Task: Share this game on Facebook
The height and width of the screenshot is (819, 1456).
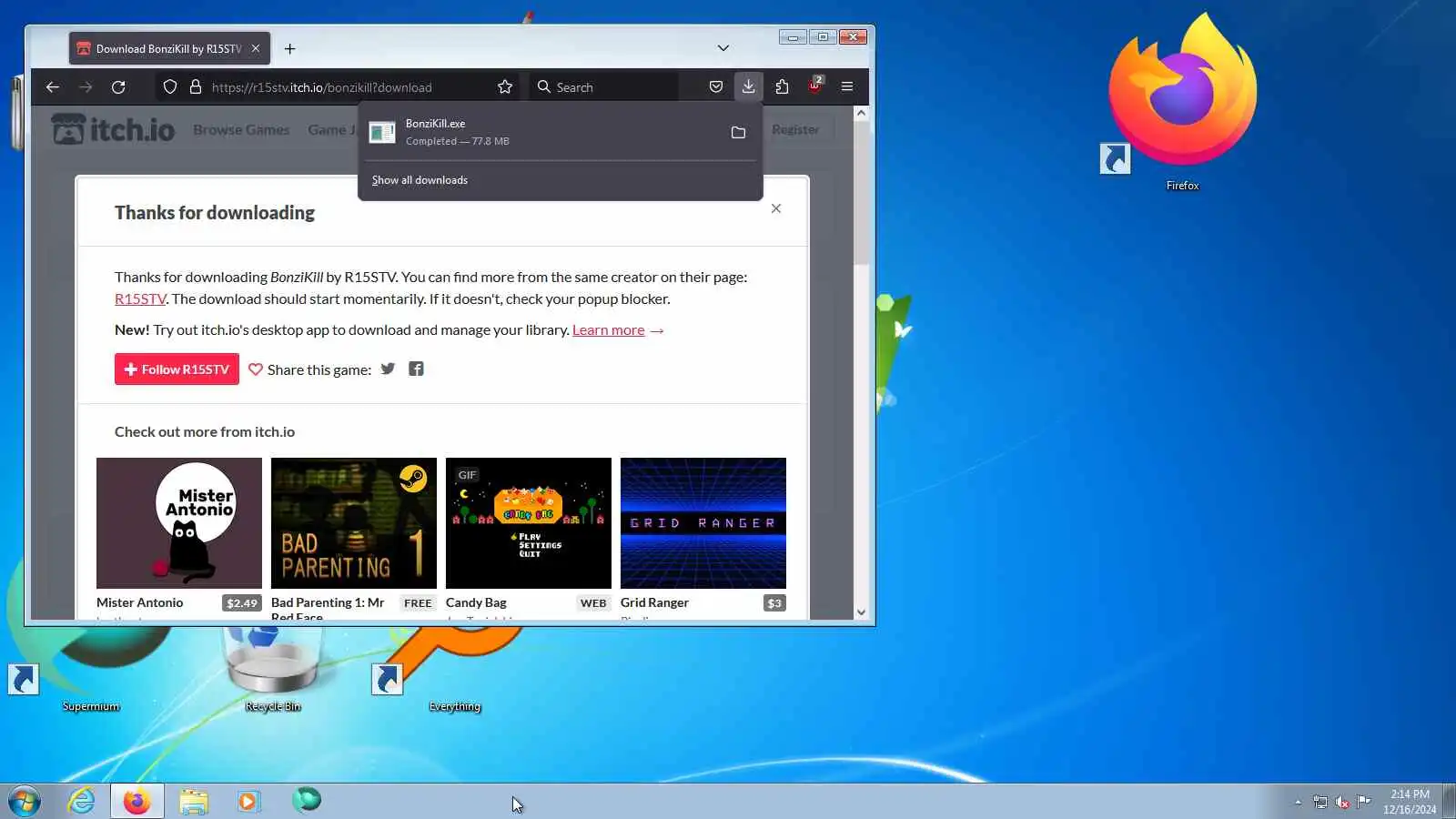Action: (416, 369)
